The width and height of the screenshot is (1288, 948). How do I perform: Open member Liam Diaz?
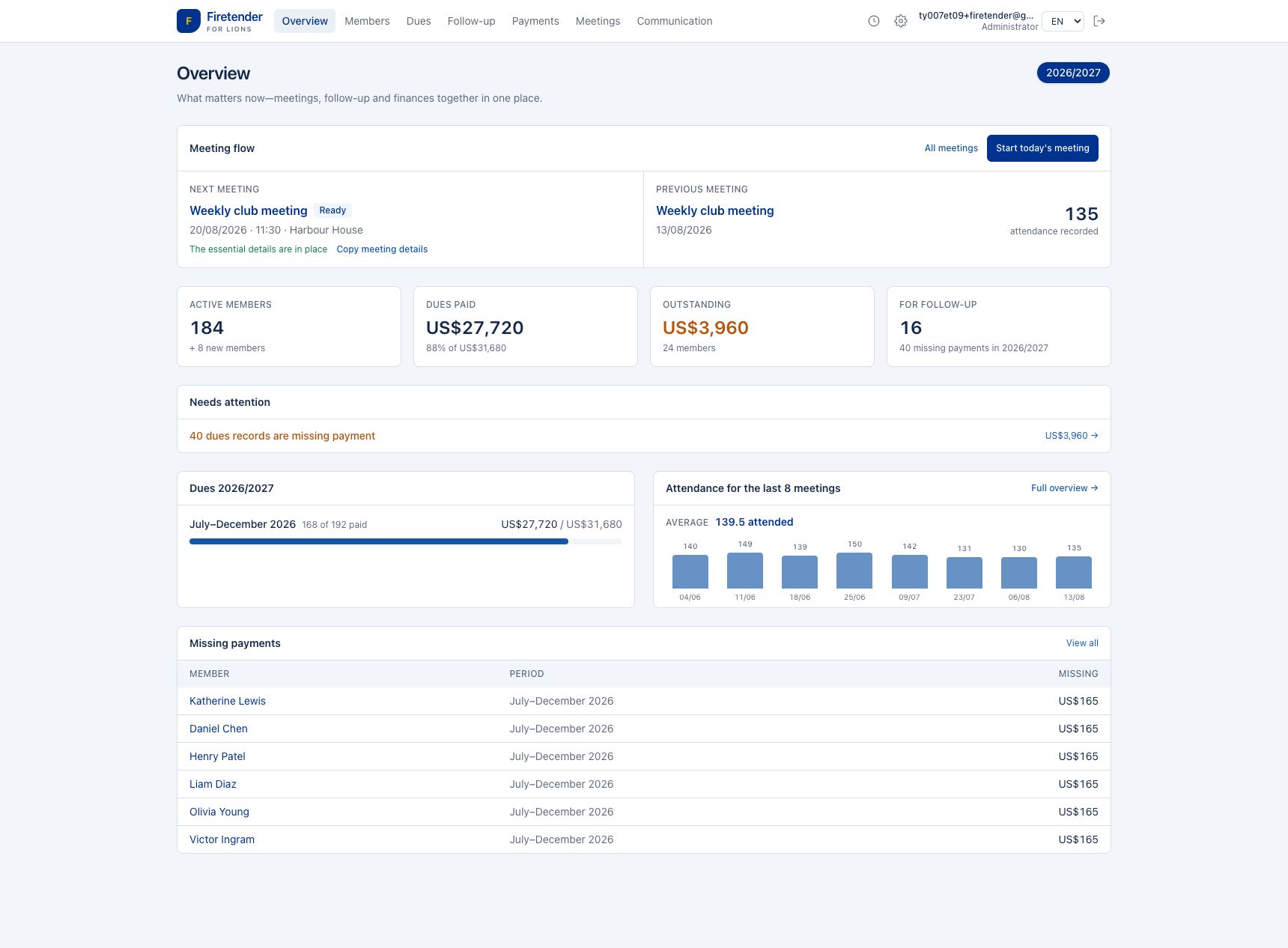(213, 784)
